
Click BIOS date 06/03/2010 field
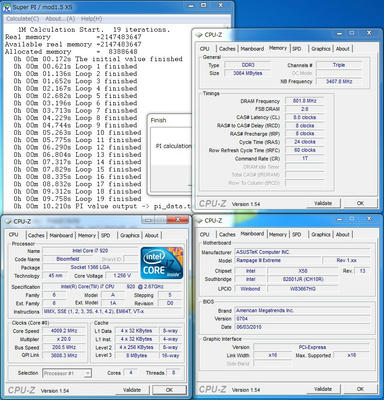[x=302, y=327]
